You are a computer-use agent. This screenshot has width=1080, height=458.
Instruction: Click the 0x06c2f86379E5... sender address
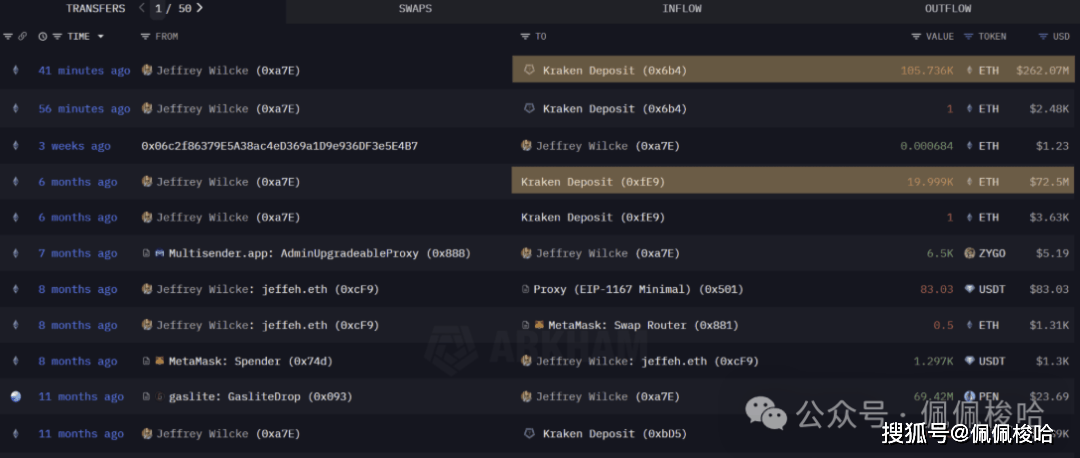(279, 146)
